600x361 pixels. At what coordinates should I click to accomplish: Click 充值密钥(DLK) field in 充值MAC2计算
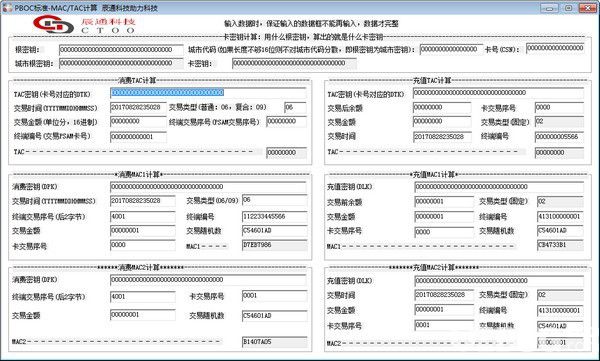click(499, 281)
